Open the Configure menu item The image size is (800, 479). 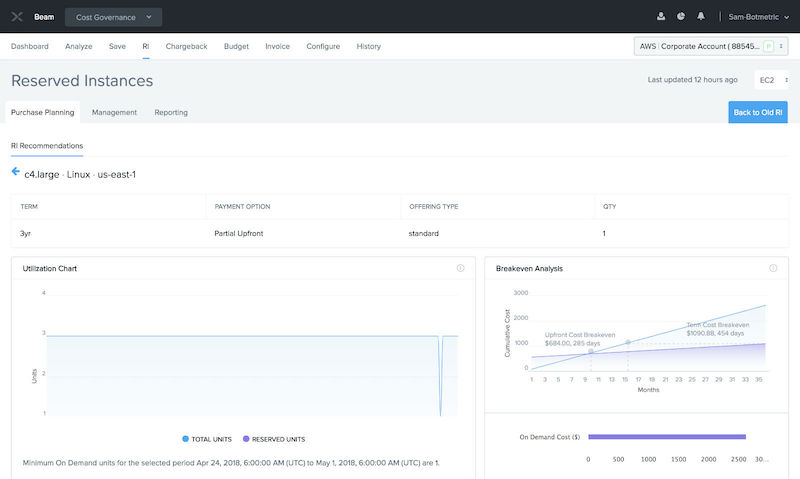click(x=323, y=46)
